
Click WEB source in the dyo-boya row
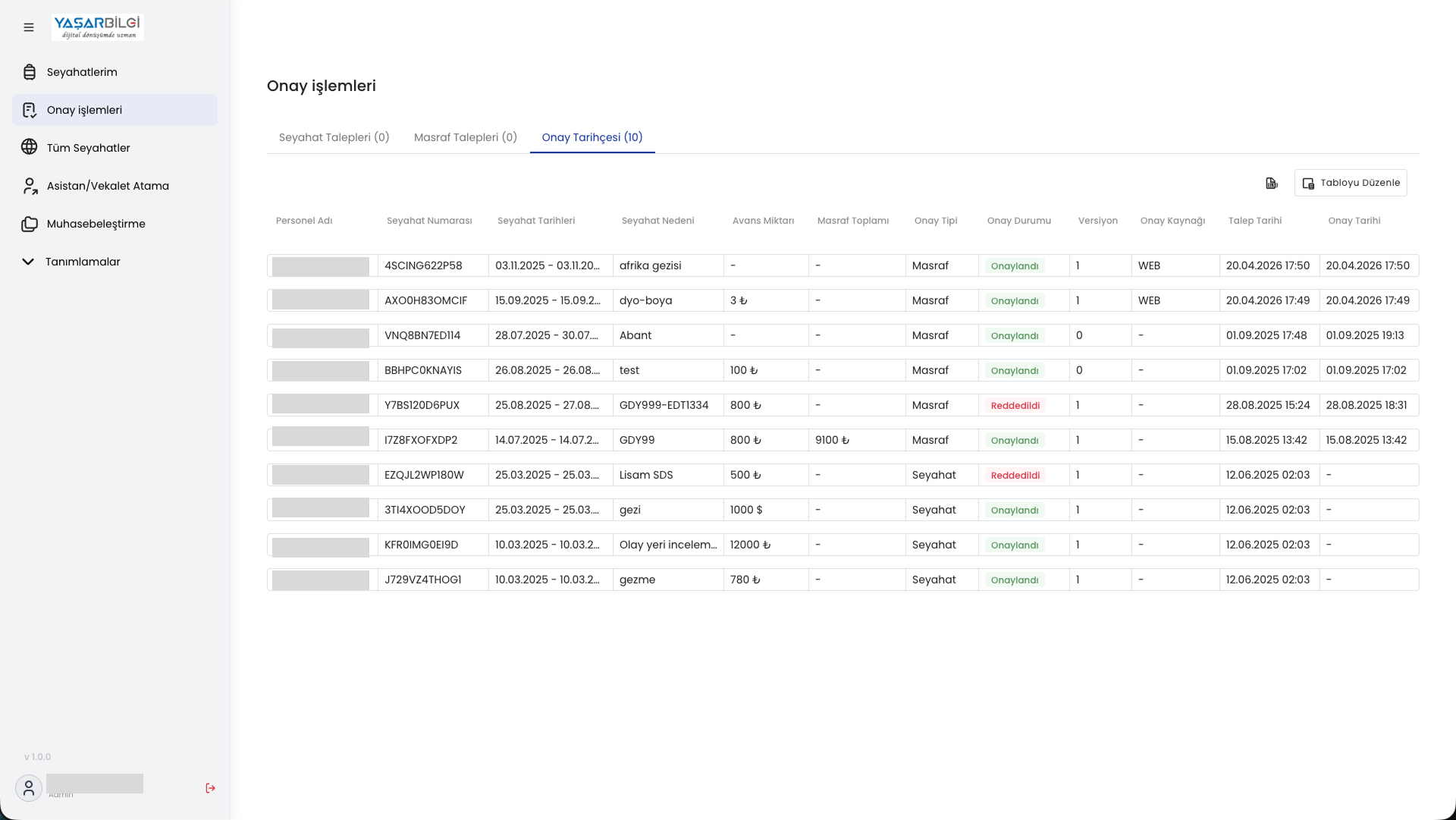tap(1150, 300)
